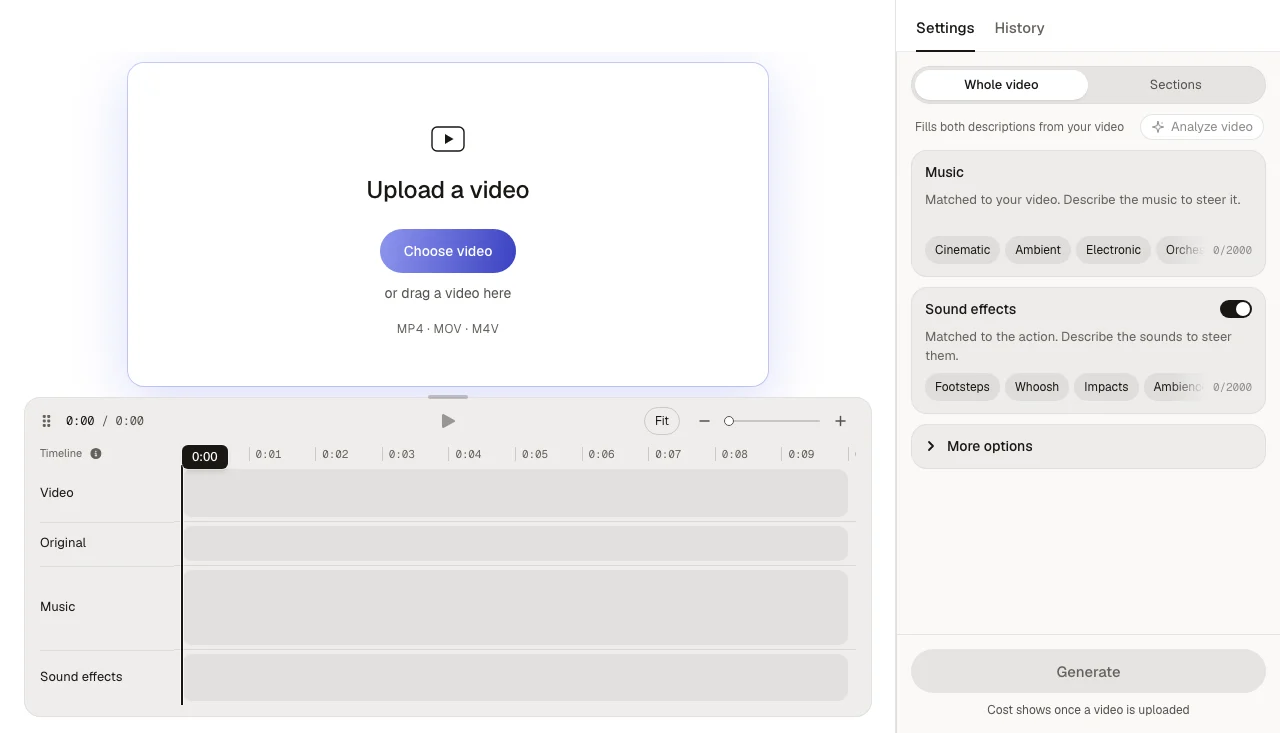Click "Cost shows once a video is uploaded"

point(1088,710)
